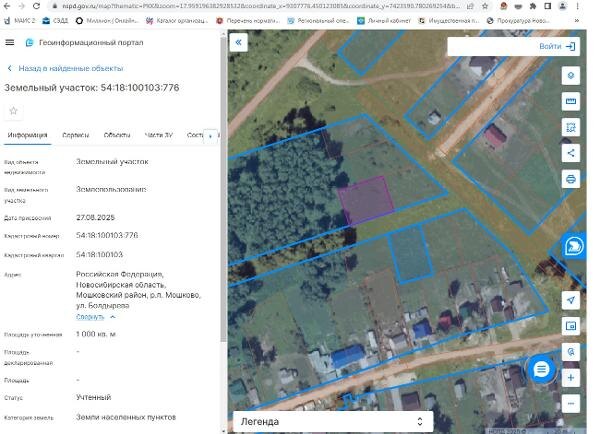Click the Геоинформационный портал logo icon
The width and height of the screenshot is (600, 434).
[x=29, y=42]
